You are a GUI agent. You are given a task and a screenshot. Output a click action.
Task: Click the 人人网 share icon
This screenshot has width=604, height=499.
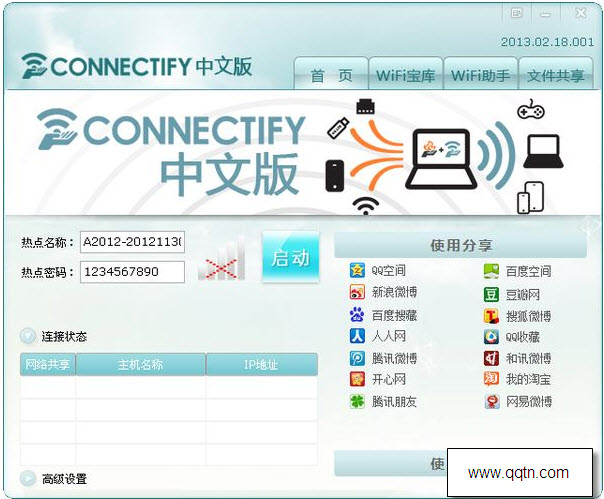click(x=357, y=337)
